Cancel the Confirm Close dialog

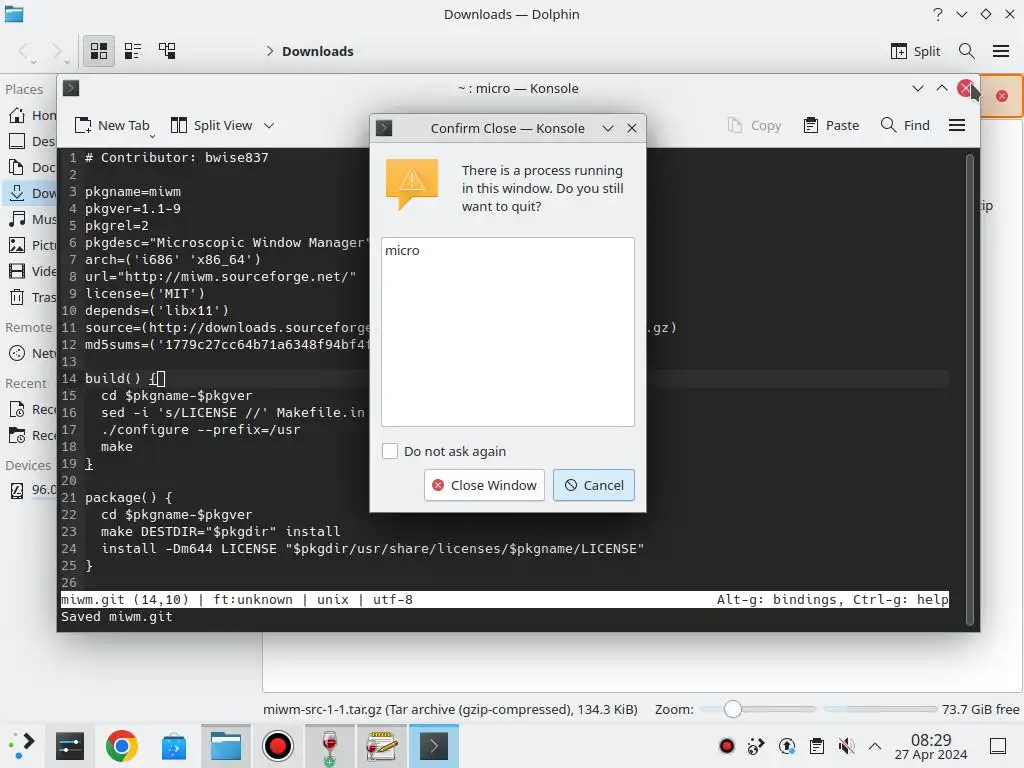594,485
